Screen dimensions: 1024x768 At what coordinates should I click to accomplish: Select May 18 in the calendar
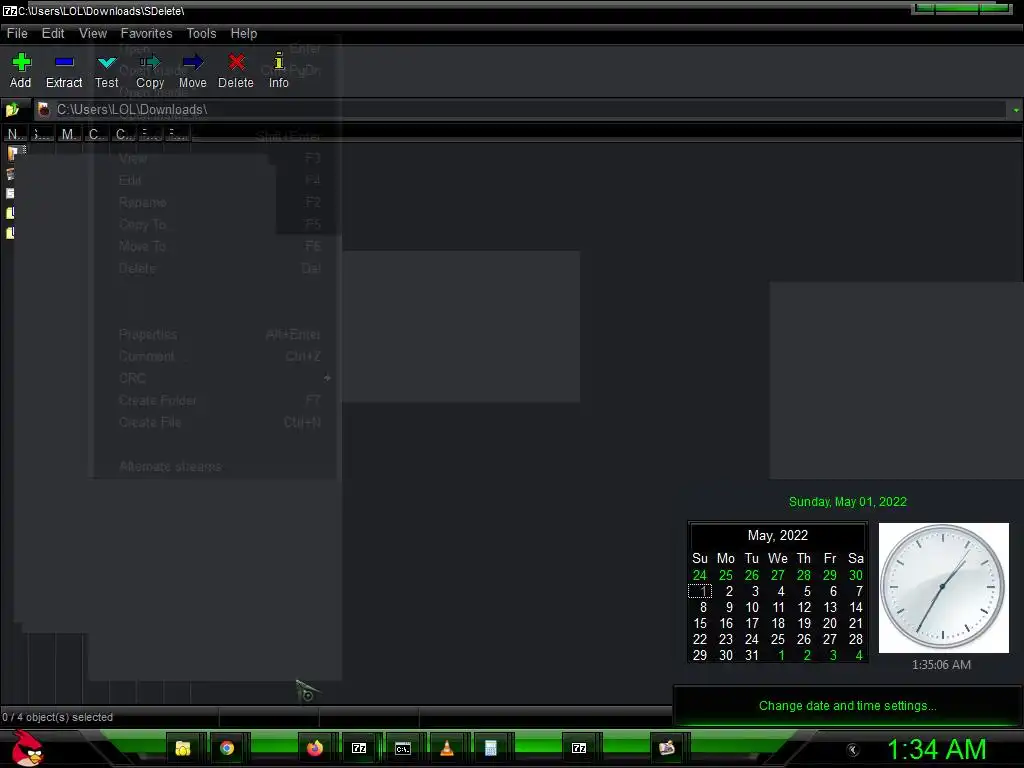(x=778, y=624)
